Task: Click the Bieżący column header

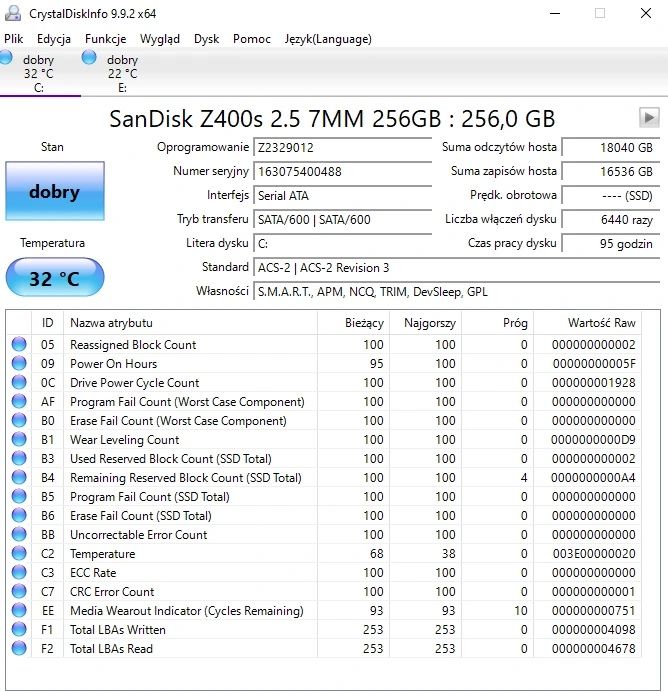Action: pyautogui.click(x=353, y=323)
